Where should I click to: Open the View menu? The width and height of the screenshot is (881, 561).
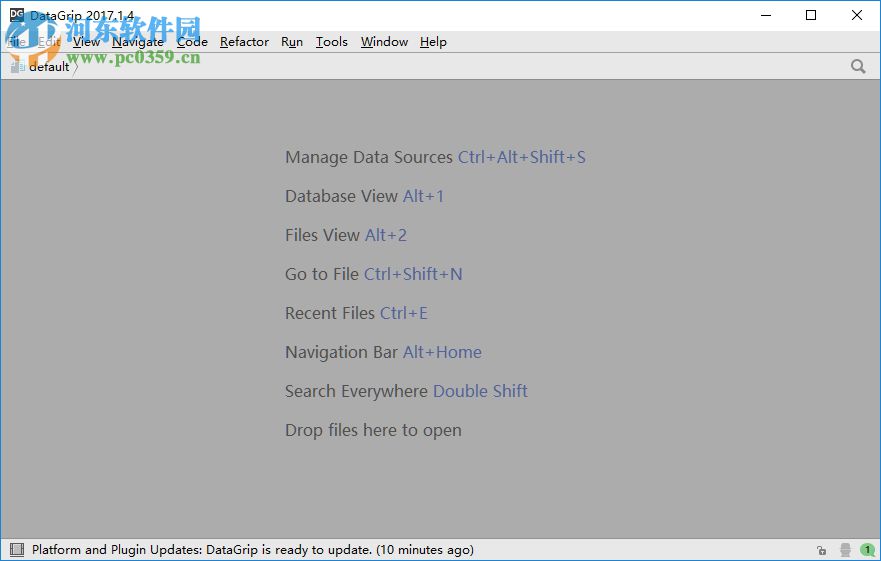click(x=87, y=42)
